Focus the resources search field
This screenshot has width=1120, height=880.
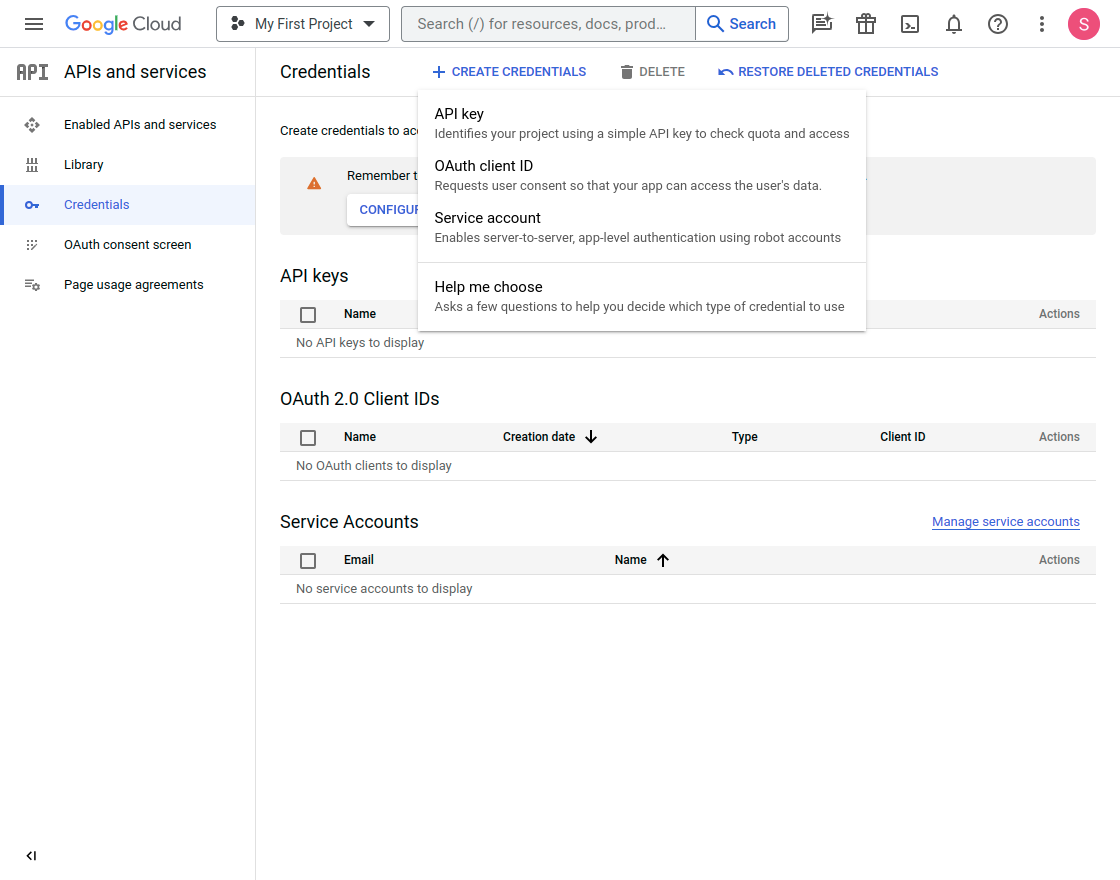pyautogui.click(x=549, y=24)
